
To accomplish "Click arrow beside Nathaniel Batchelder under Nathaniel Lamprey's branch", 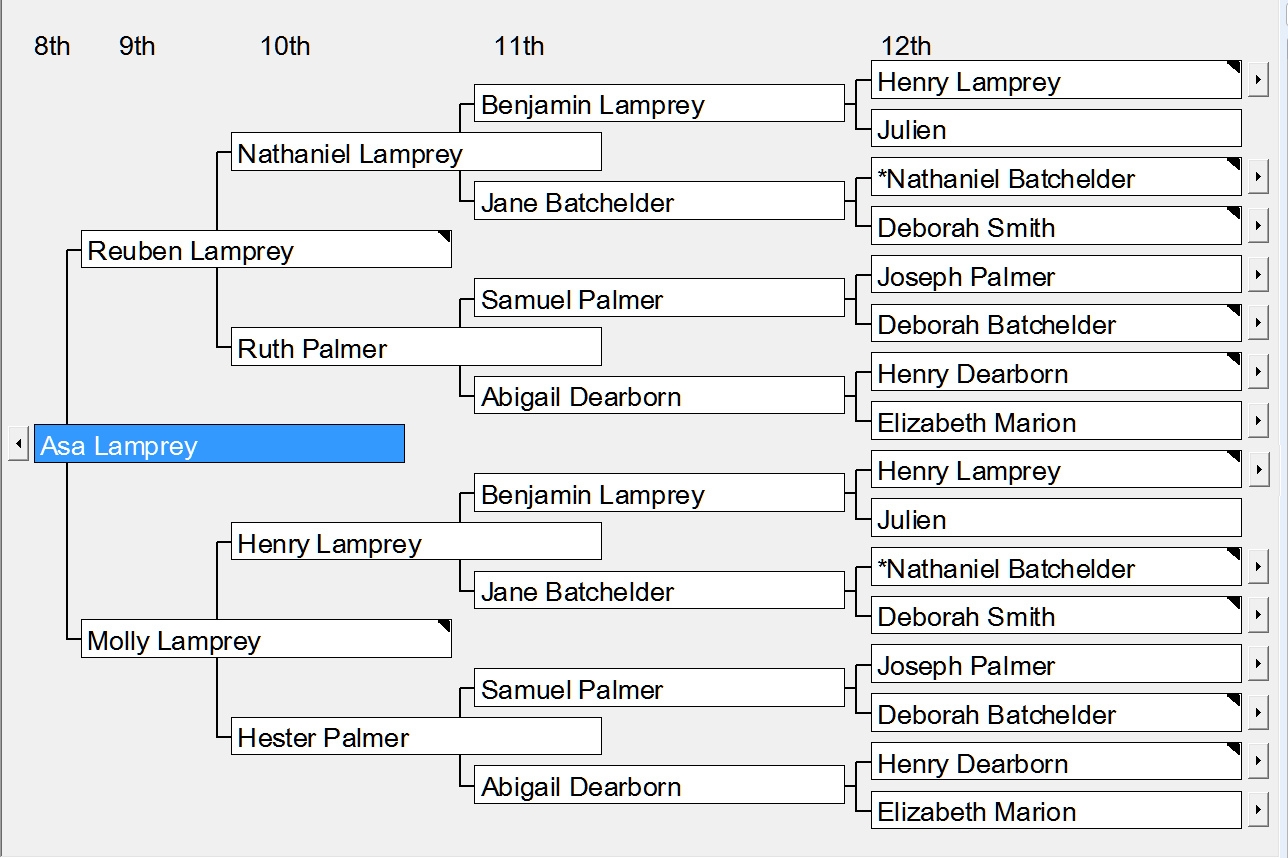I will tap(1257, 178).
